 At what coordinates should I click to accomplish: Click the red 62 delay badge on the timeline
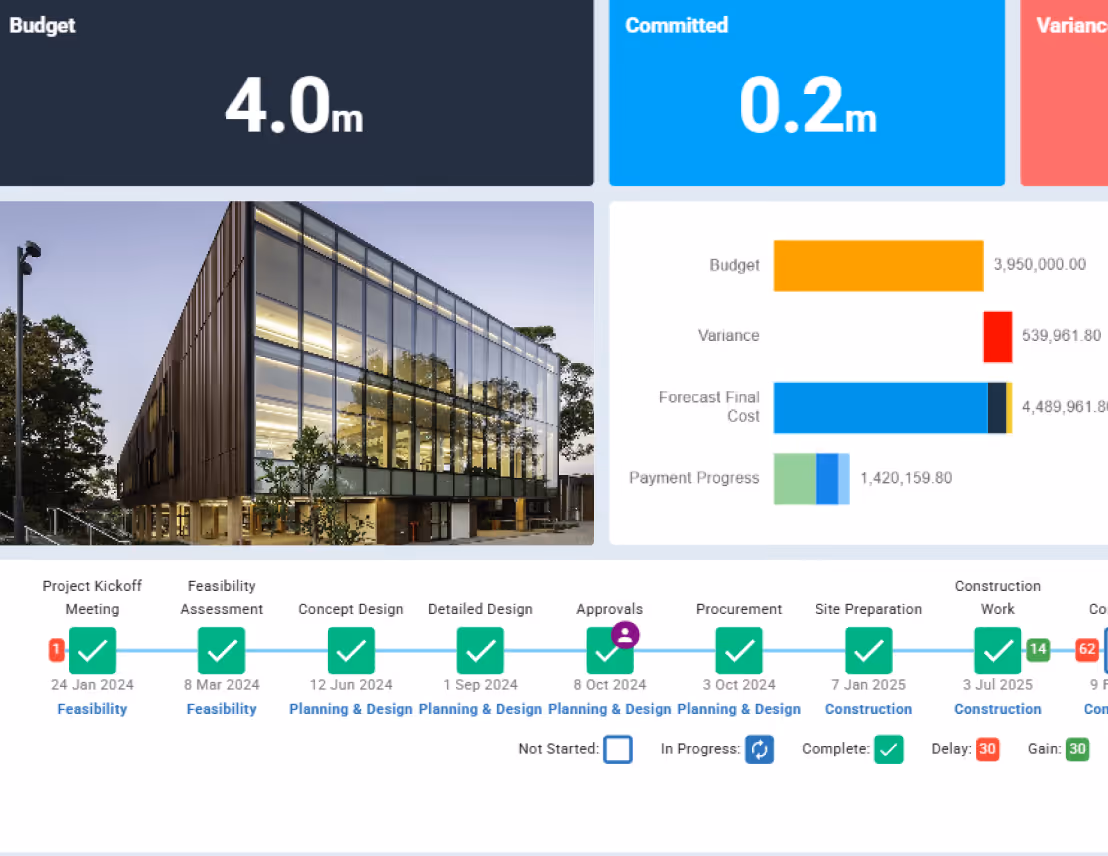coord(1087,649)
